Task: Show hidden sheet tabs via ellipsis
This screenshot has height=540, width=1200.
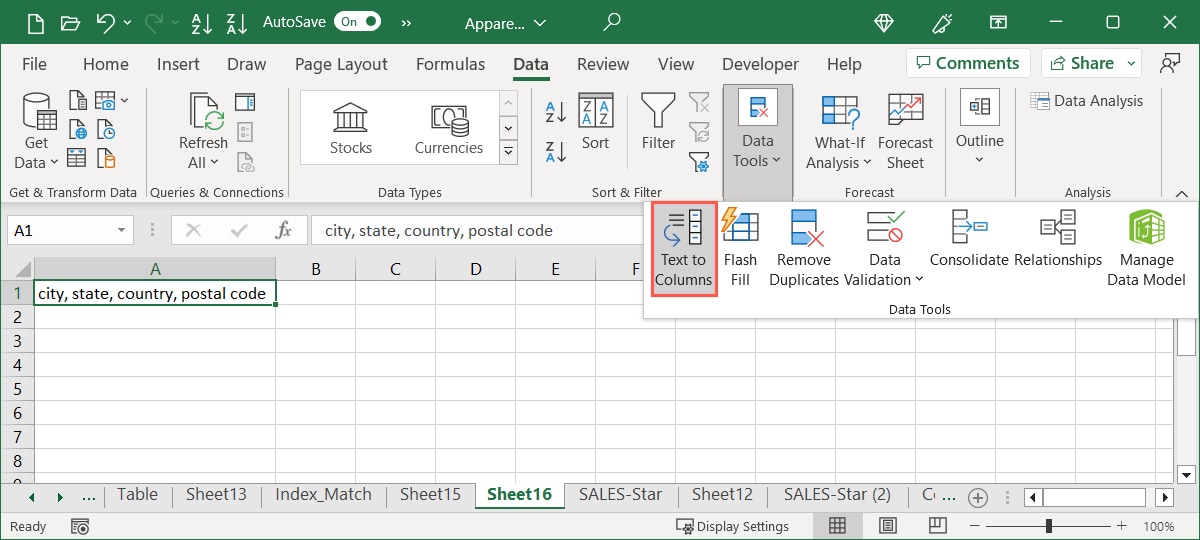Action: [x=88, y=495]
